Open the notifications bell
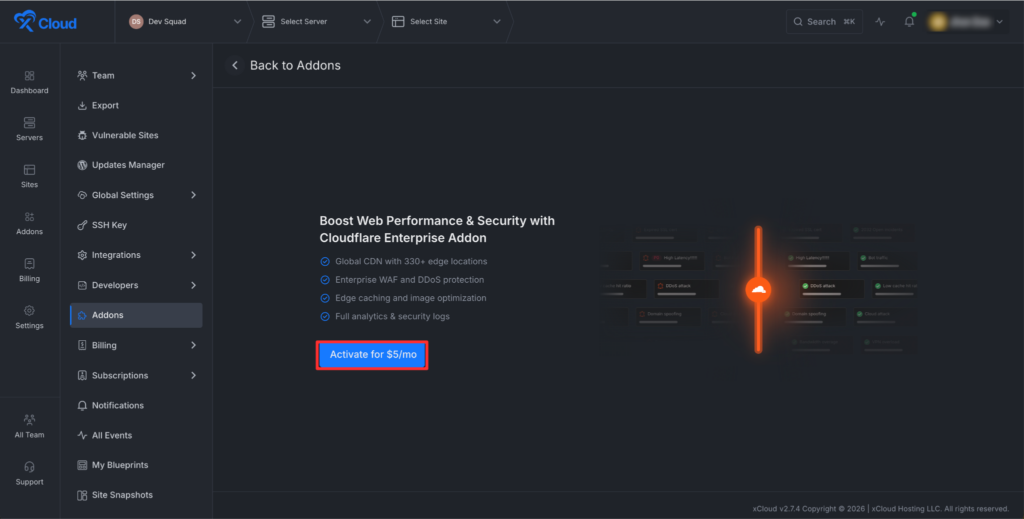 click(x=909, y=22)
